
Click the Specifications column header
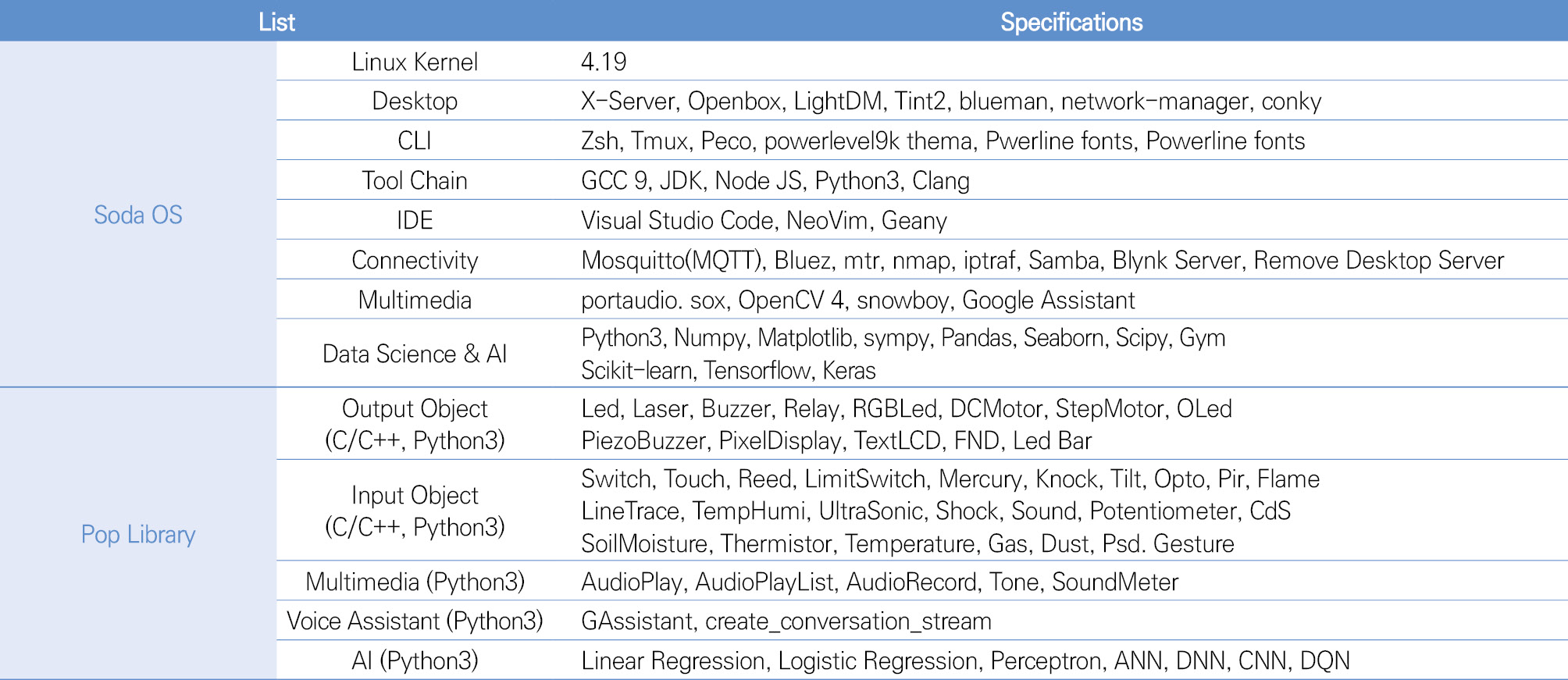(1071, 22)
